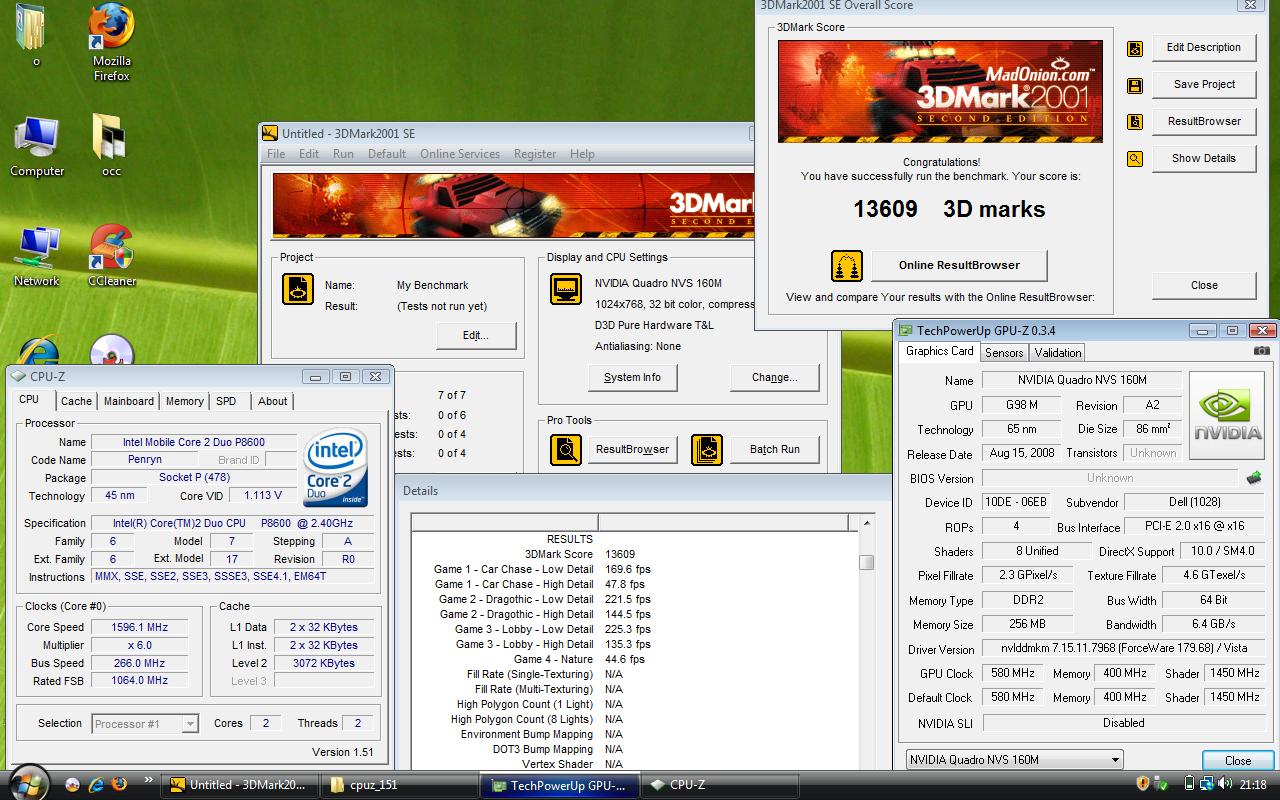Image resolution: width=1280 pixels, height=800 pixels.
Task: Switch to the Sensors tab in GPU-Z
Action: click(1004, 353)
